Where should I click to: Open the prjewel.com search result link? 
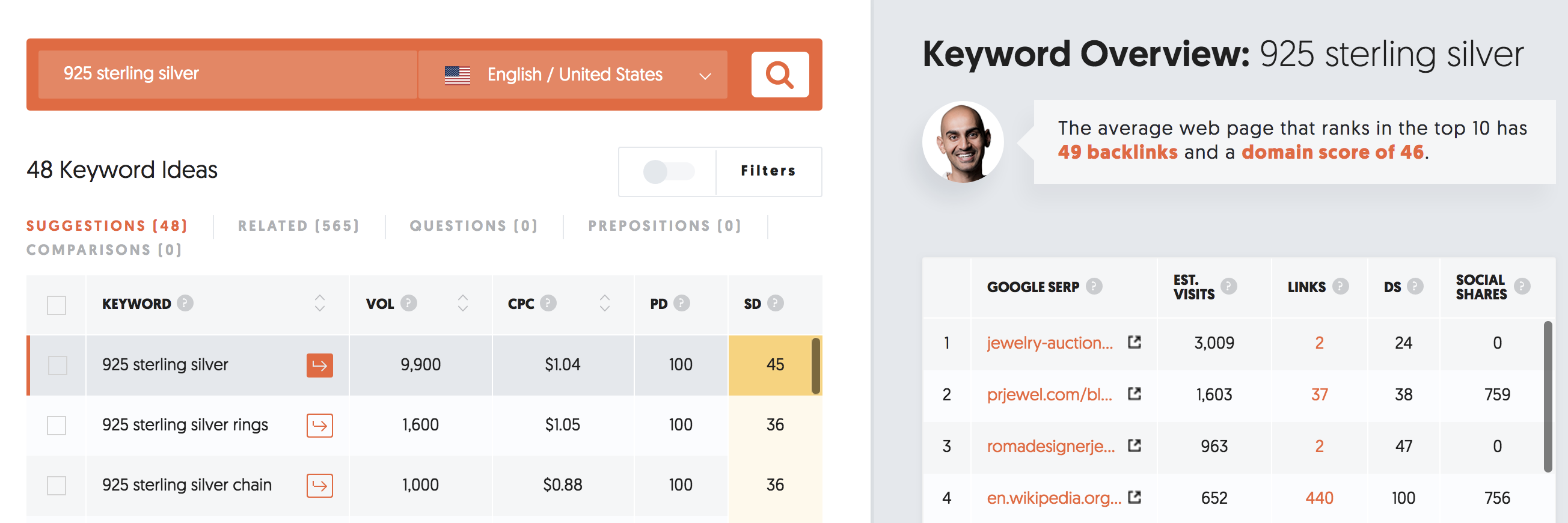coord(1049,394)
